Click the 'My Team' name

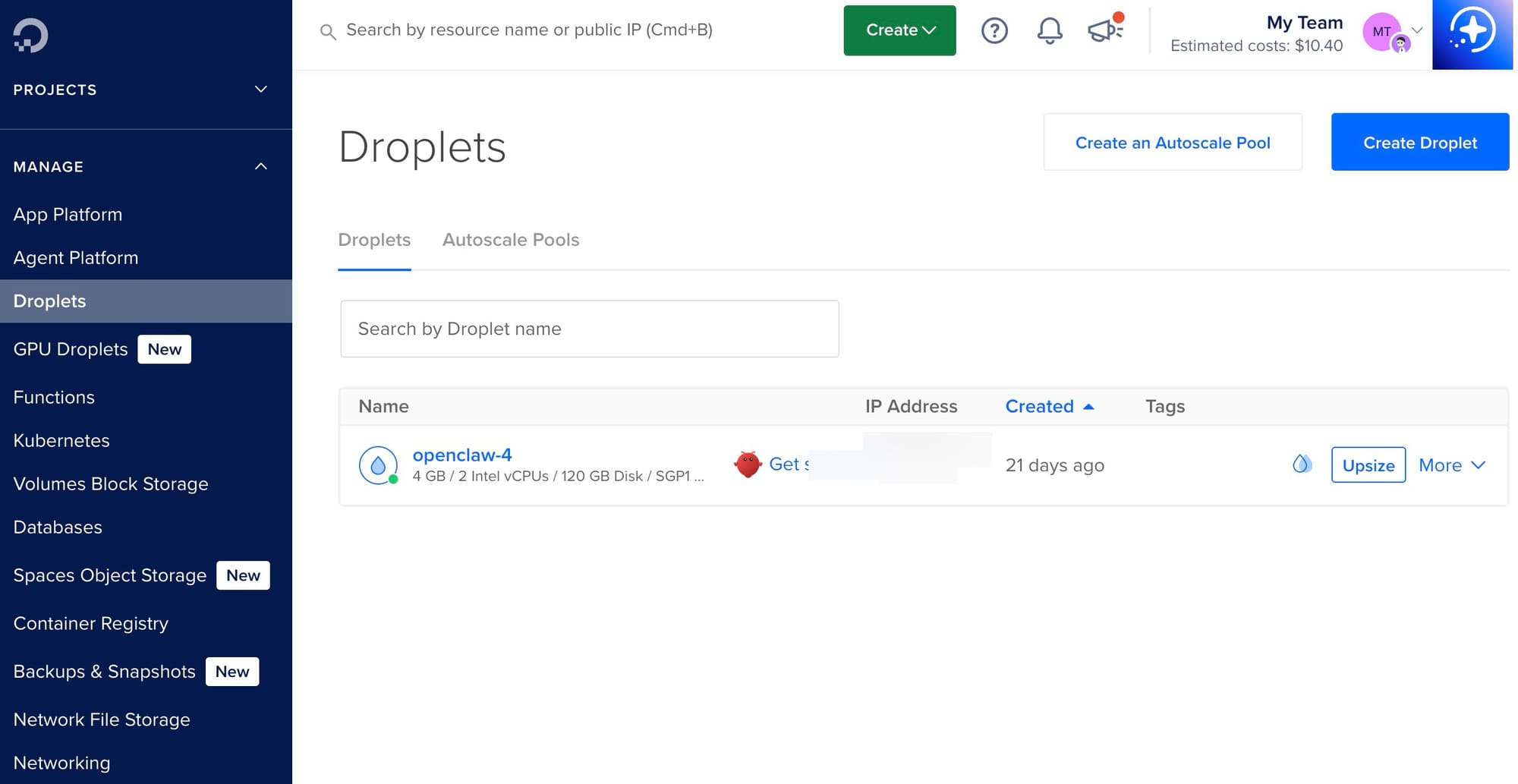(x=1305, y=23)
